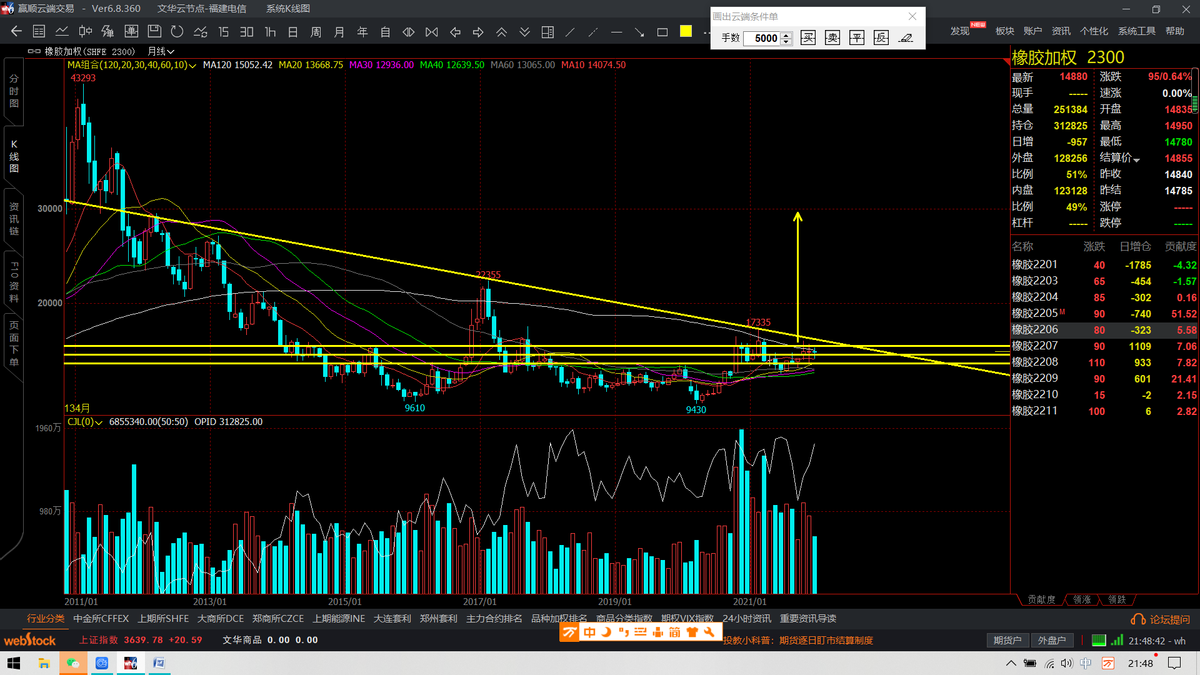Open the 资讯 menu

(x=1061, y=31)
